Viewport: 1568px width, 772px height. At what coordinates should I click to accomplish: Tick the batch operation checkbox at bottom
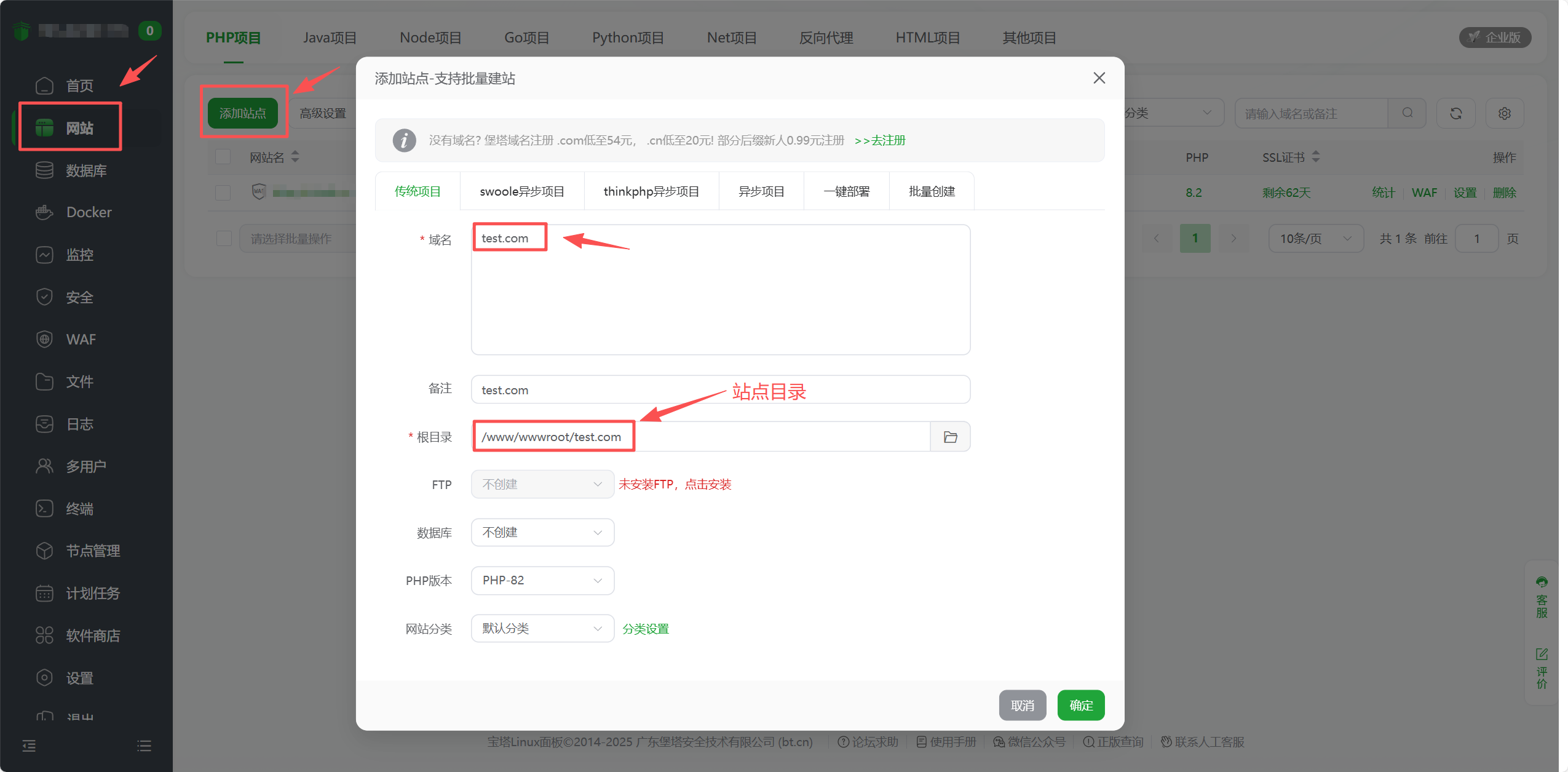coord(224,239)
